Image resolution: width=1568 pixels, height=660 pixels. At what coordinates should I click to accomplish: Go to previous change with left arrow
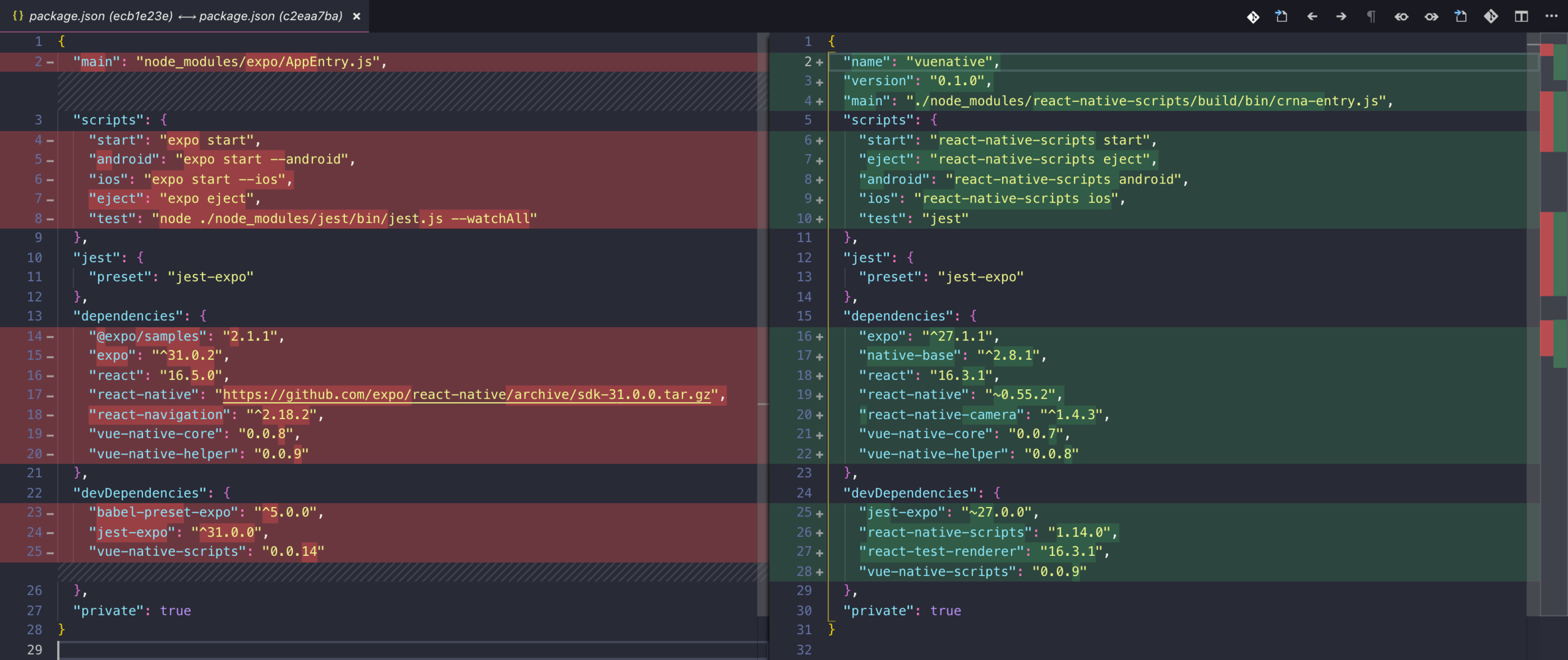pos(1311,17)
